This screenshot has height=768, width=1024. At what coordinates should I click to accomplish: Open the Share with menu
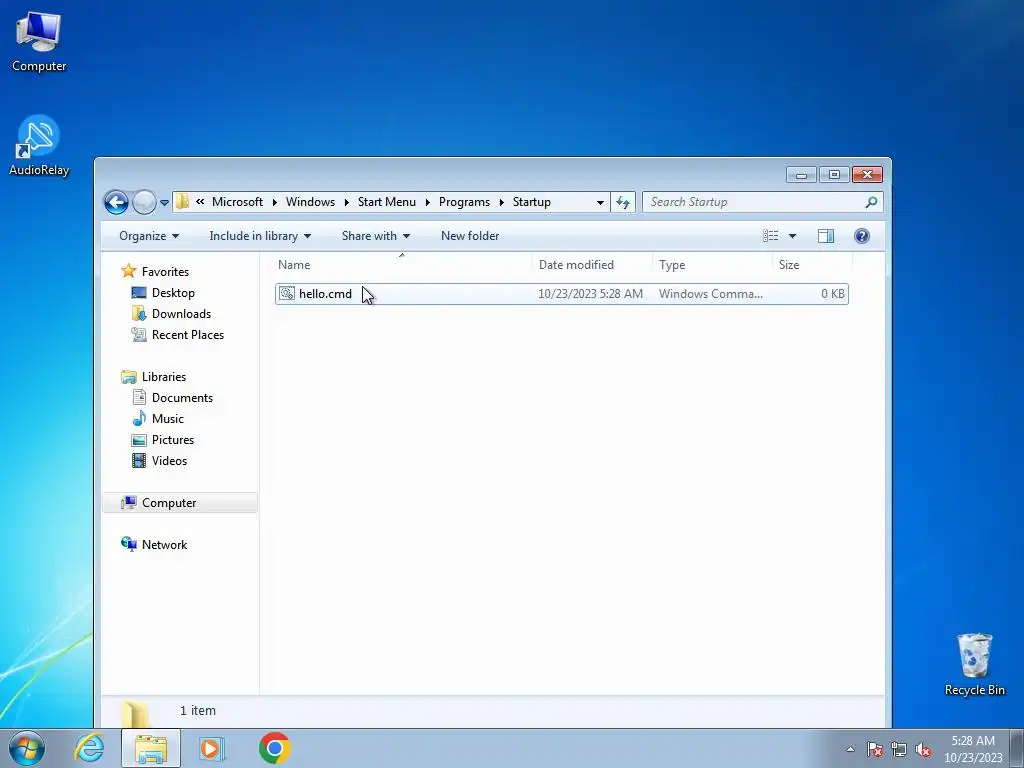click(376, 236)
